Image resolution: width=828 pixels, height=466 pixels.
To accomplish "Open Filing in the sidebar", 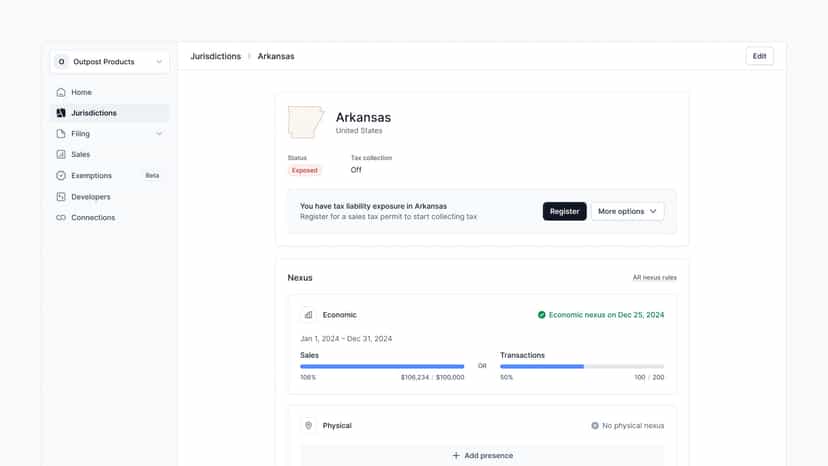I will tap(110, 134).
